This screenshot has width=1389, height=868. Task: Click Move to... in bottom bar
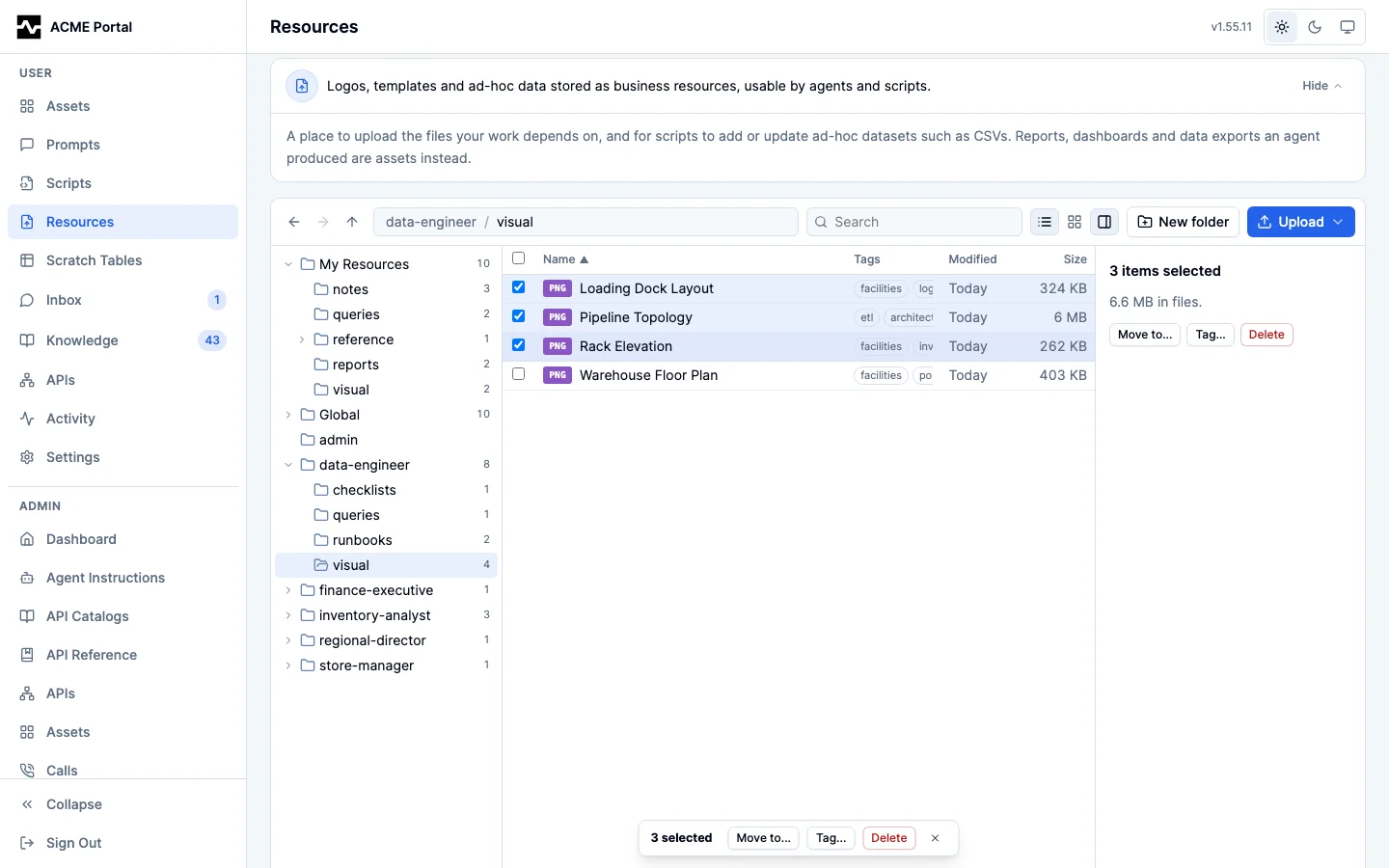pyautogui.click(x=763, y=838)
